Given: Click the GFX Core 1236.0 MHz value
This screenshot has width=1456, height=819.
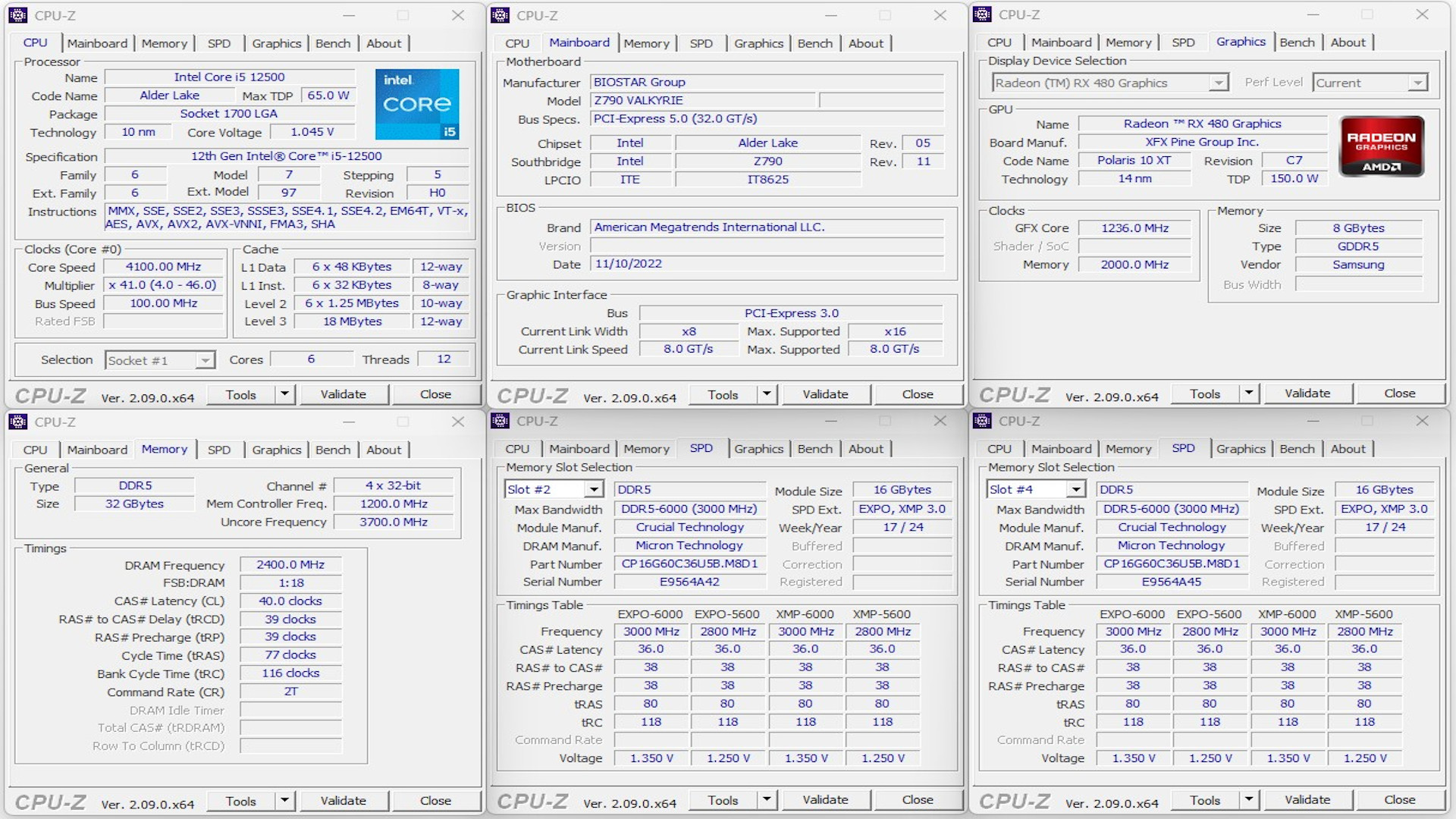Looking at the screenshot, I should [x=1135, y=228].
